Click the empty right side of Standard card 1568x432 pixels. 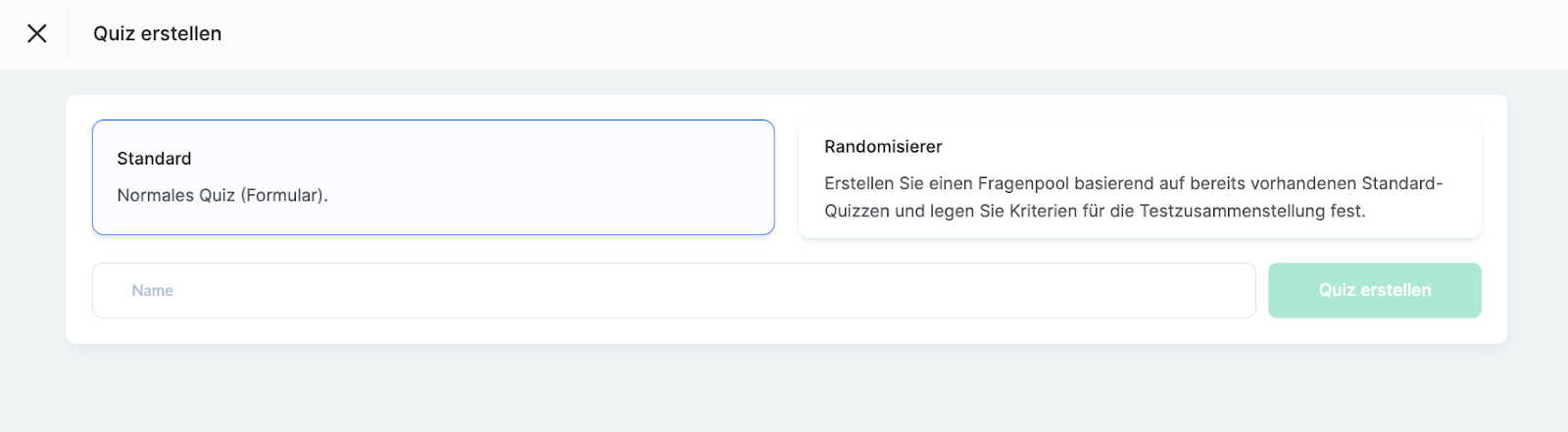pyautogui.click(x=637, y=177)
